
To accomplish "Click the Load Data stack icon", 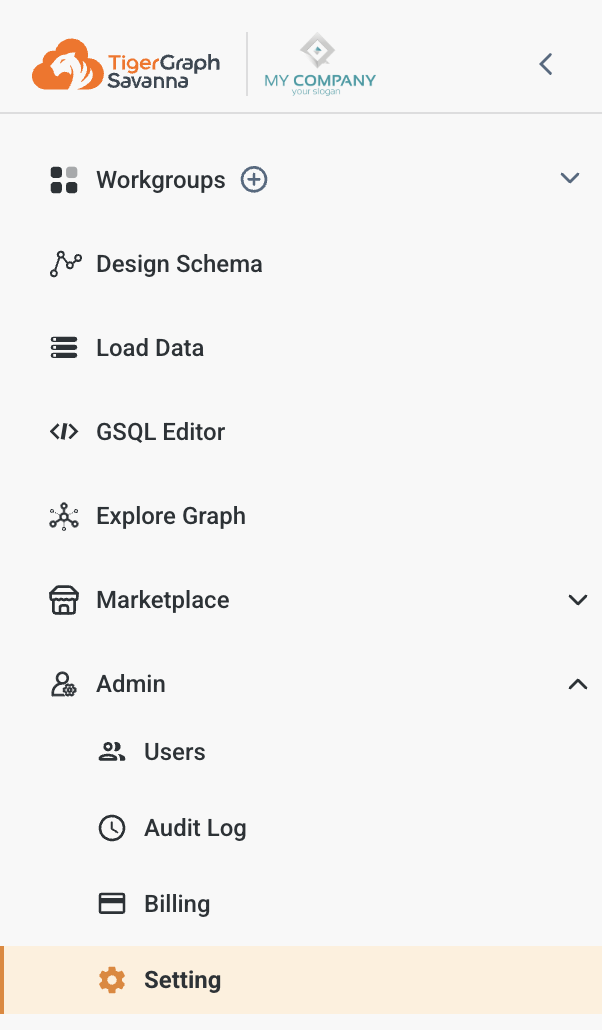I will (64, 347).
